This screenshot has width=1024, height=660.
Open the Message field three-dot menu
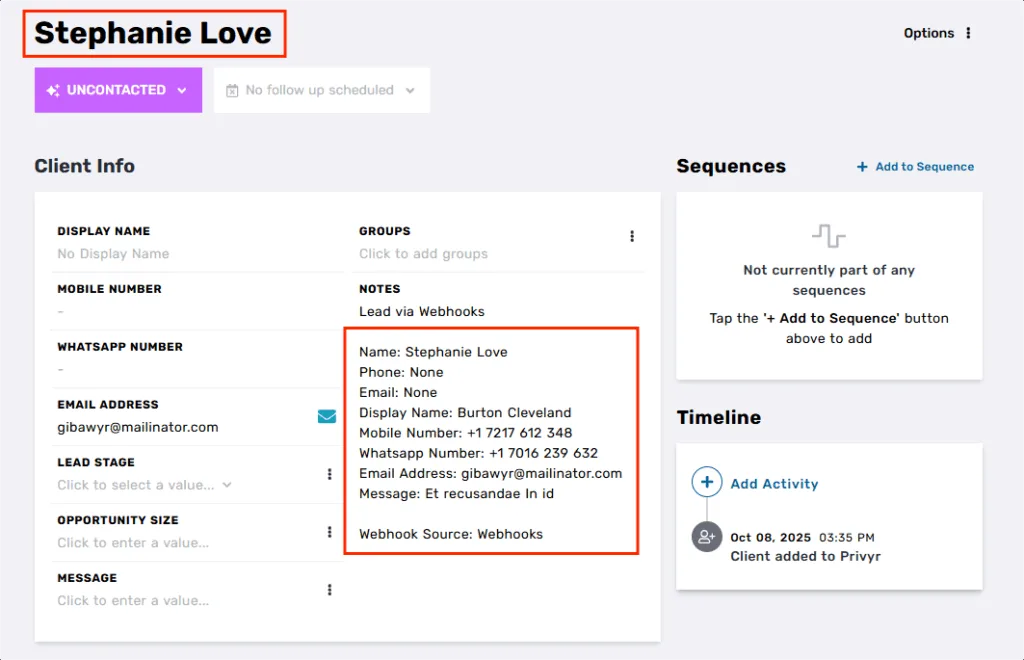(329, 590)
